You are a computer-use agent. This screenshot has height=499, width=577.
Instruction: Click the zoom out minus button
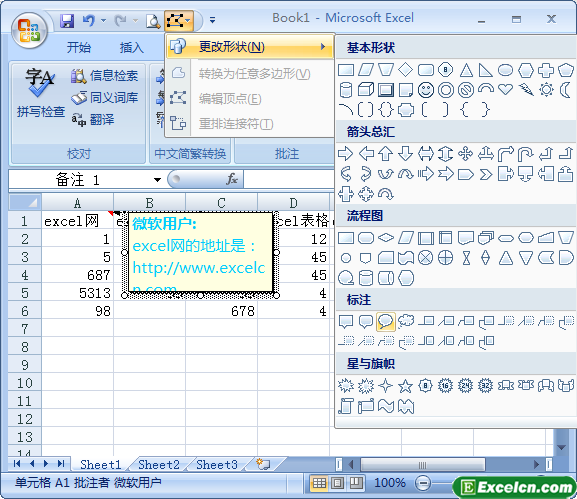coord(423,482)
